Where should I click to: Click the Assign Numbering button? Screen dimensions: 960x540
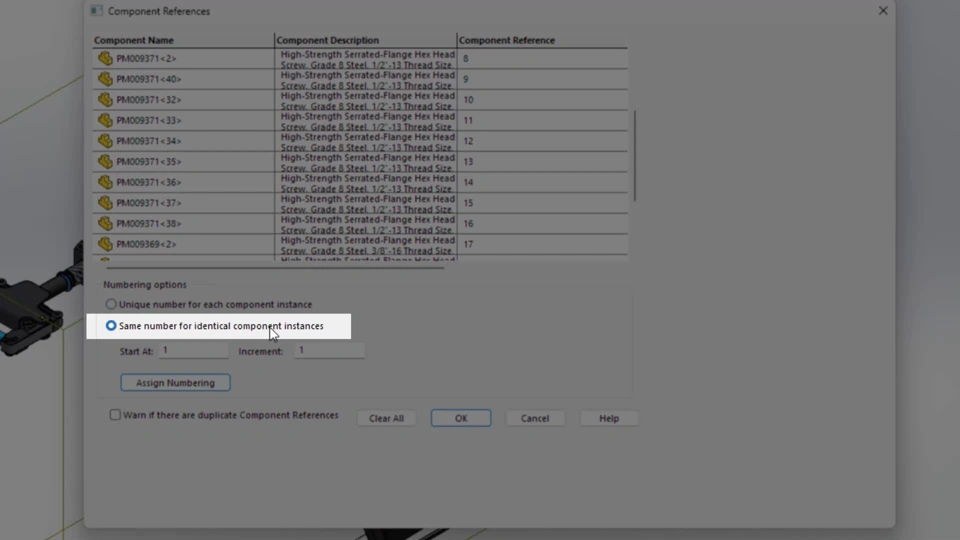tap(175, 383)
